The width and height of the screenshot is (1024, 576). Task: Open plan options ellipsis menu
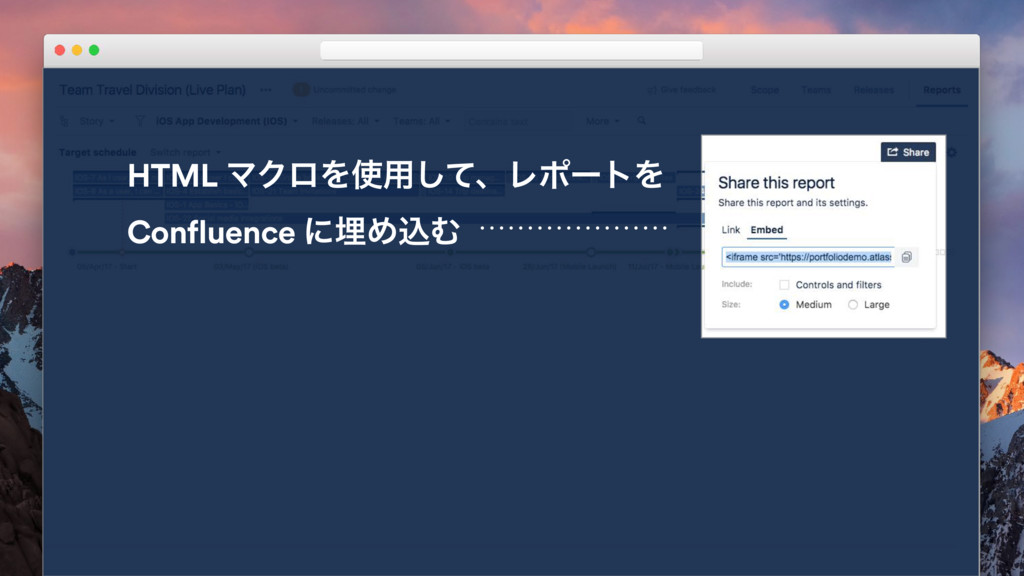[x=266, y=90]
